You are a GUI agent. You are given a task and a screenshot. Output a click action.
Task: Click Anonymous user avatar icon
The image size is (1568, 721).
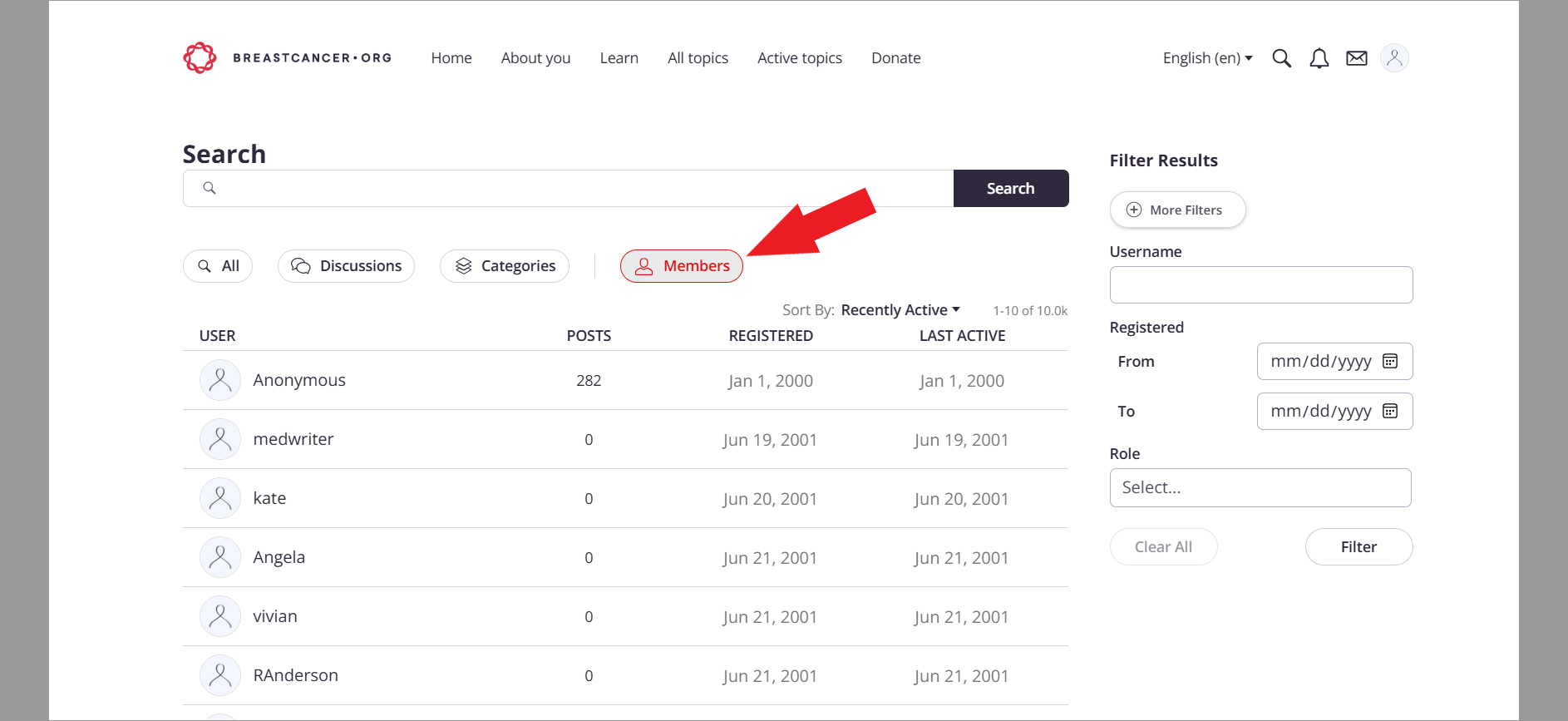220,380
